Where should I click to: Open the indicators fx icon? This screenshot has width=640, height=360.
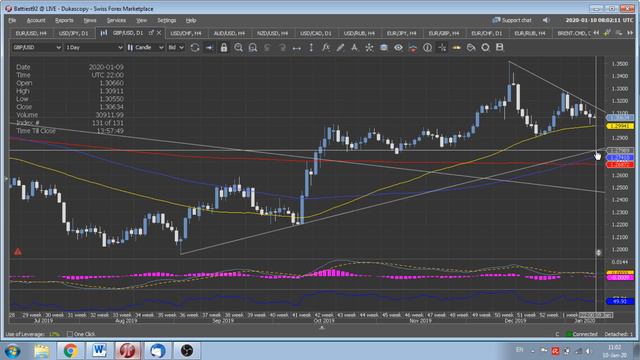pos(326,48)
